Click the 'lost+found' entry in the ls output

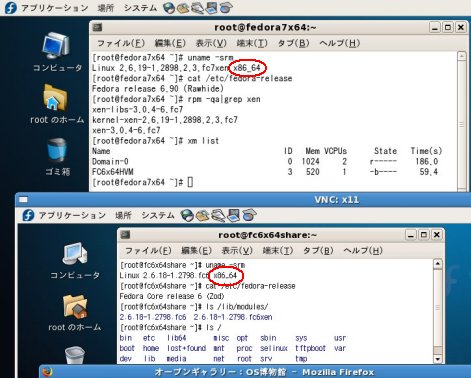click(186, 348)
